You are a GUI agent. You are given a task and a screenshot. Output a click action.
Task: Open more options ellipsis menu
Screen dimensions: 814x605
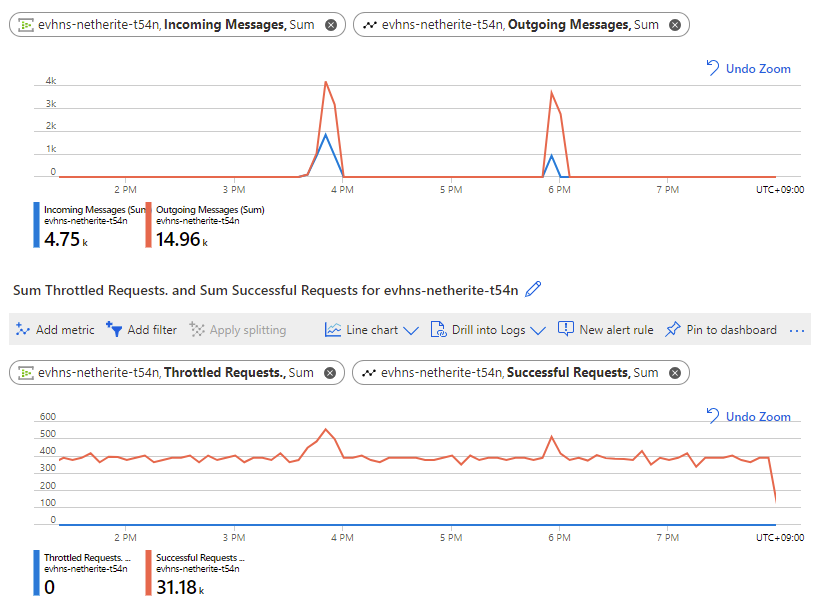click(796, 330)
